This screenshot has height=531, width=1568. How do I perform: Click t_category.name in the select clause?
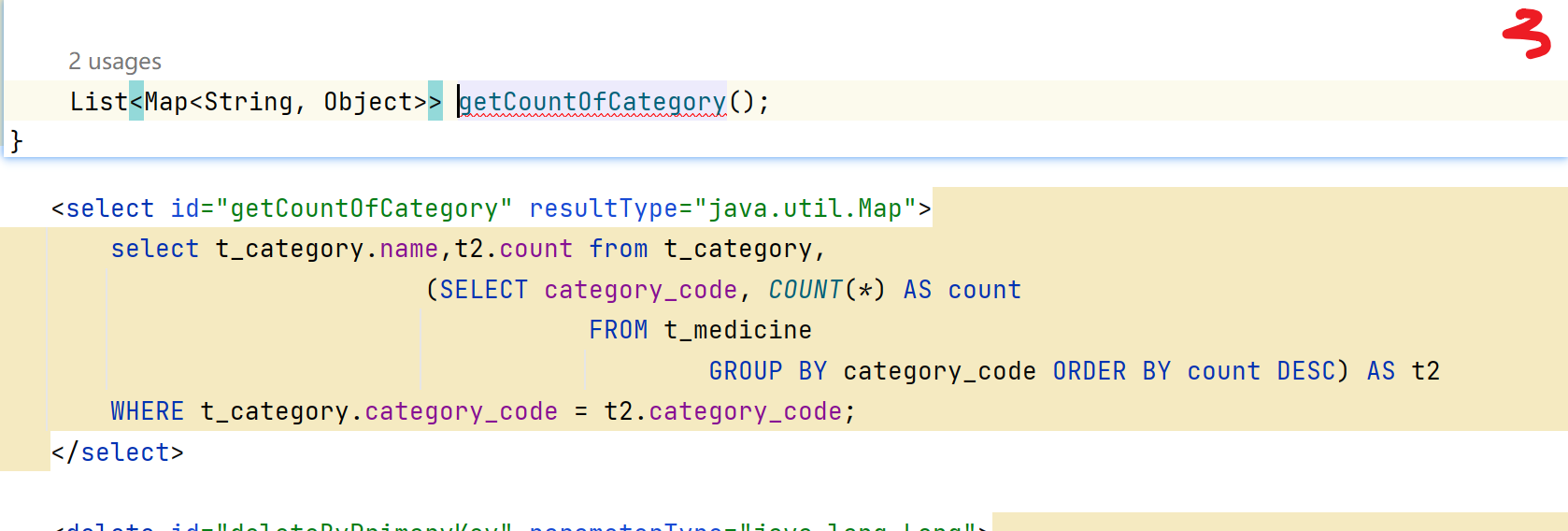click(x=326, y=249)
